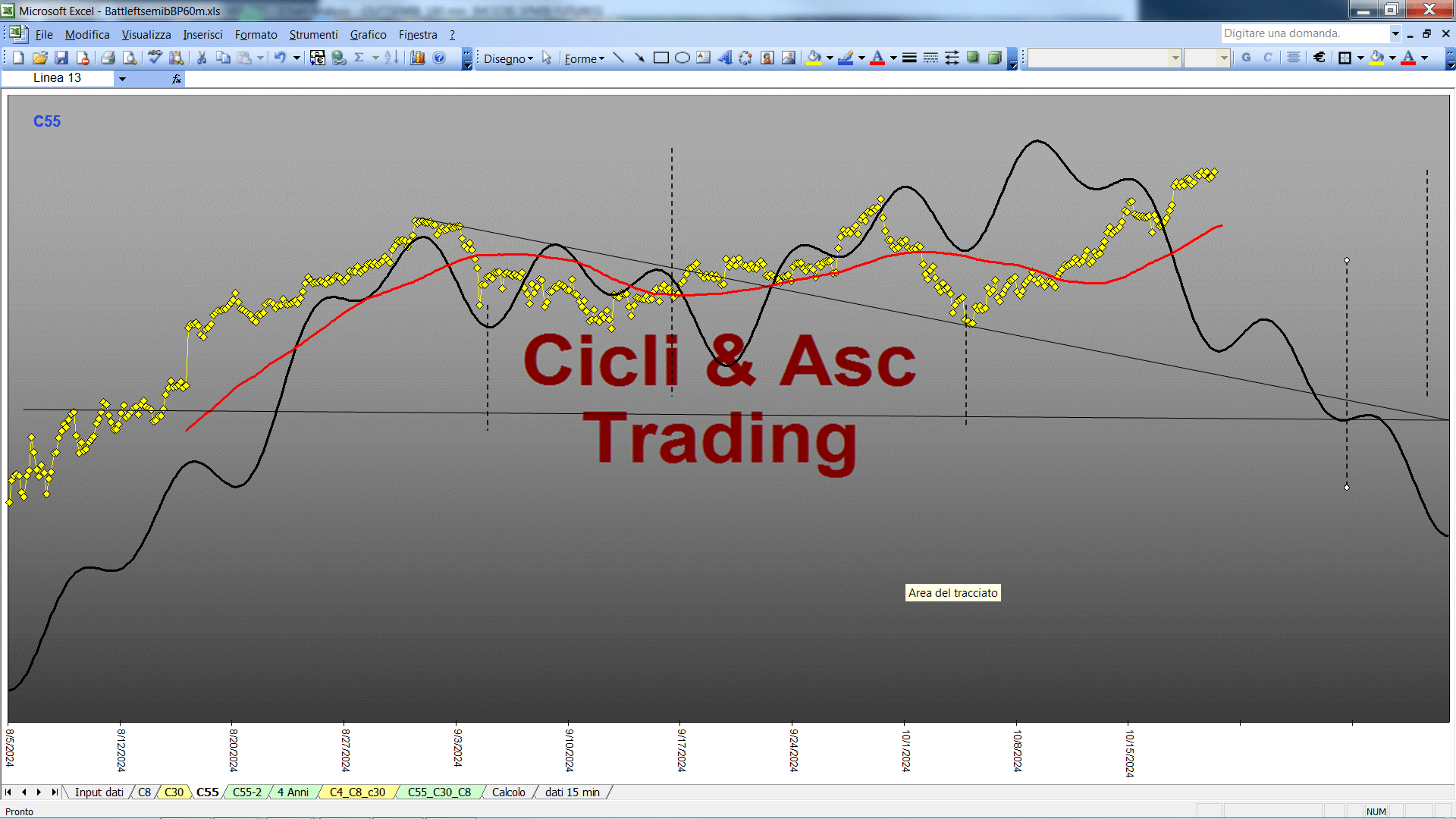Click the Copy icon
This screenshot has width=1456, height=819.
point(223,58)
